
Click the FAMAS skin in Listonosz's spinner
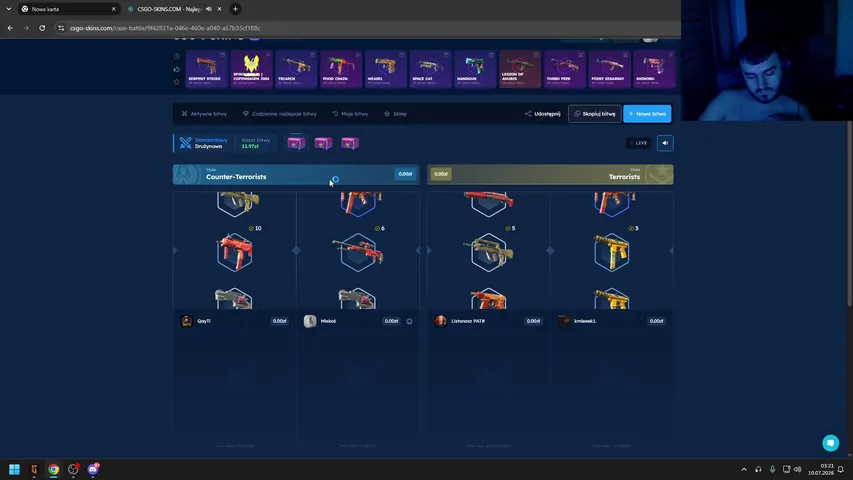pos(488,252)
